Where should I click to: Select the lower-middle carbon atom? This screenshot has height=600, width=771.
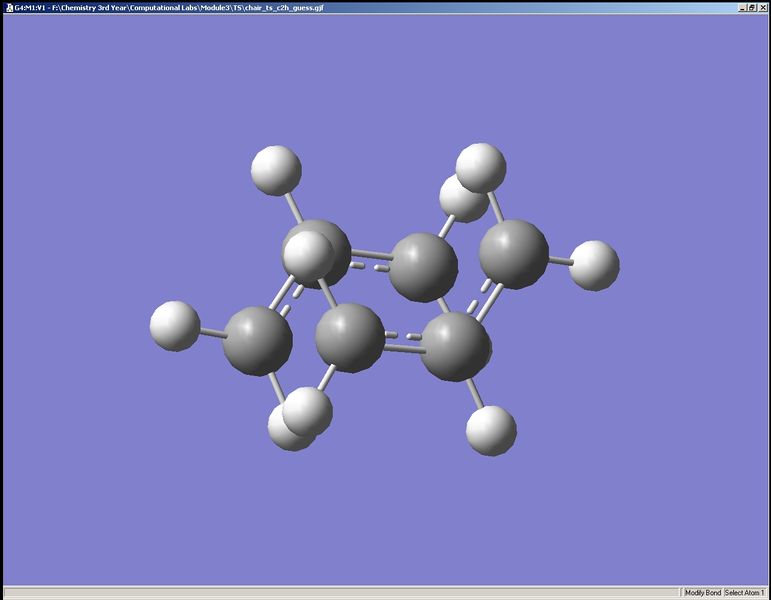tap(350, 338)
